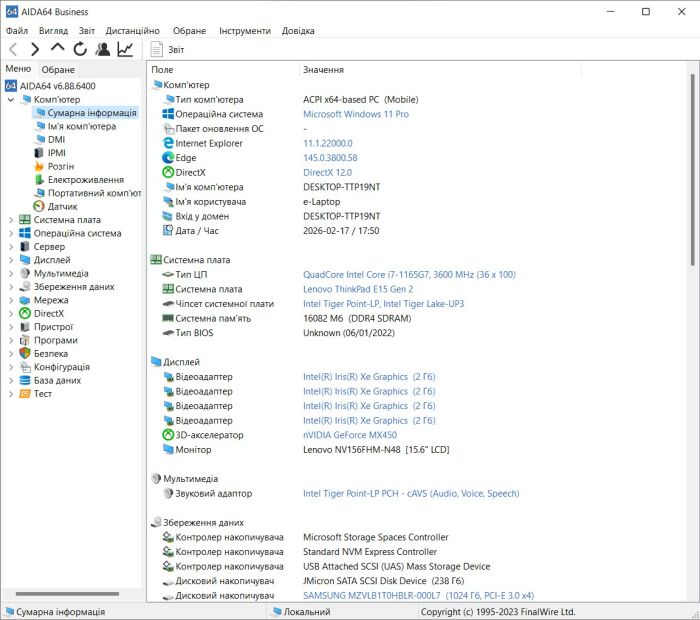Expand the DirectX tree node
700x620 pixels.
(x=11, y=313)
